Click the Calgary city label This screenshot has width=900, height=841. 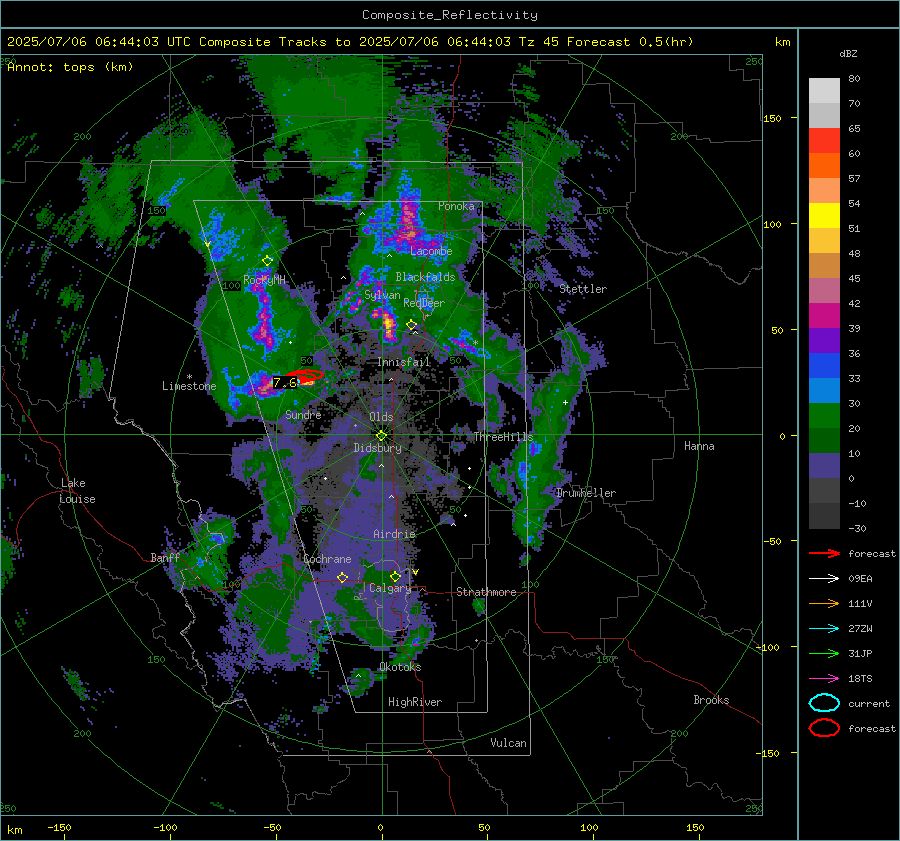(390, 588)
